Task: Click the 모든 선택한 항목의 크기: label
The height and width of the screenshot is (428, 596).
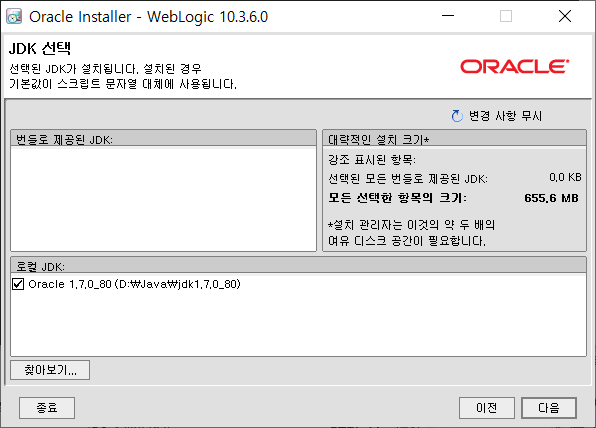Action: click(x=397, y=198)
